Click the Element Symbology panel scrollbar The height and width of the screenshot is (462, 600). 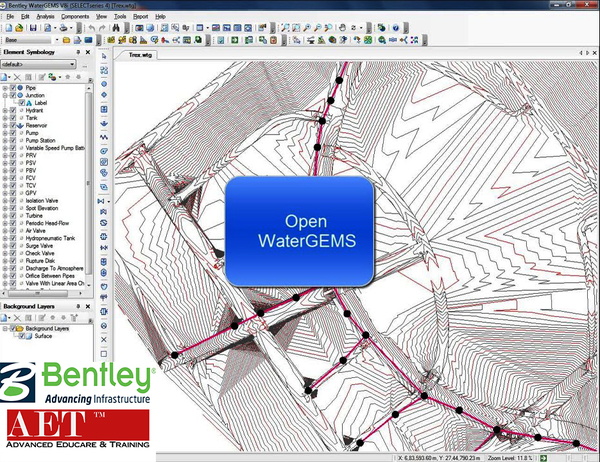[90, 180]
